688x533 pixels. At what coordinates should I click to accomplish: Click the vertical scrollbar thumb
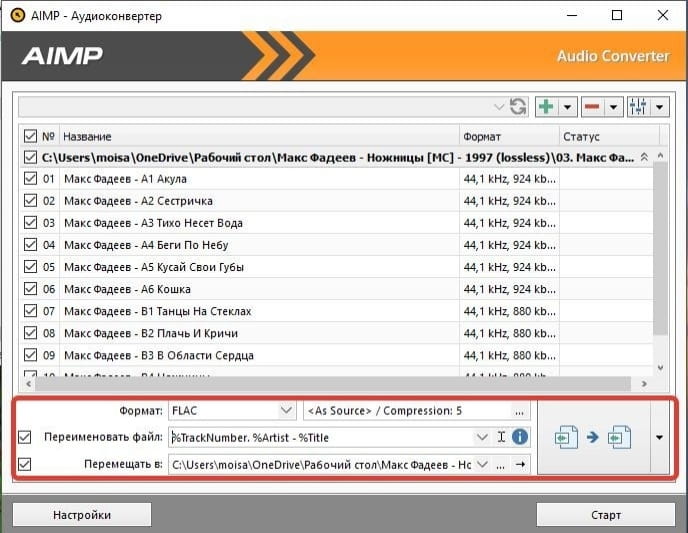pos(660,248)
